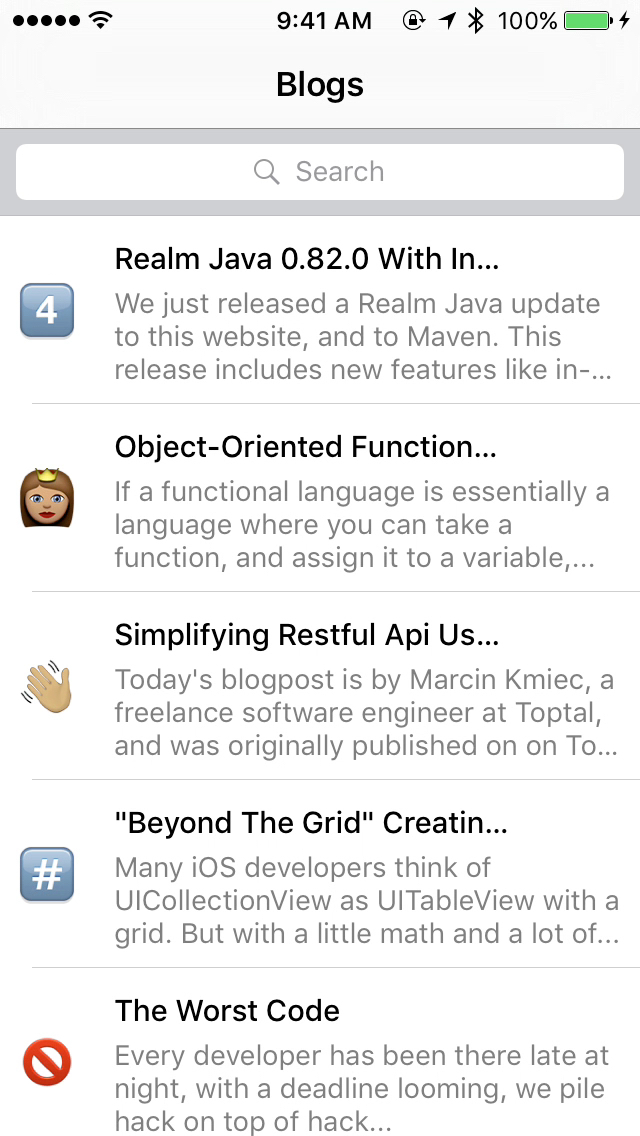Click the magnifying glass search icon
Image resolution: width=640 pixels, height=1136 pixels.
267,172
